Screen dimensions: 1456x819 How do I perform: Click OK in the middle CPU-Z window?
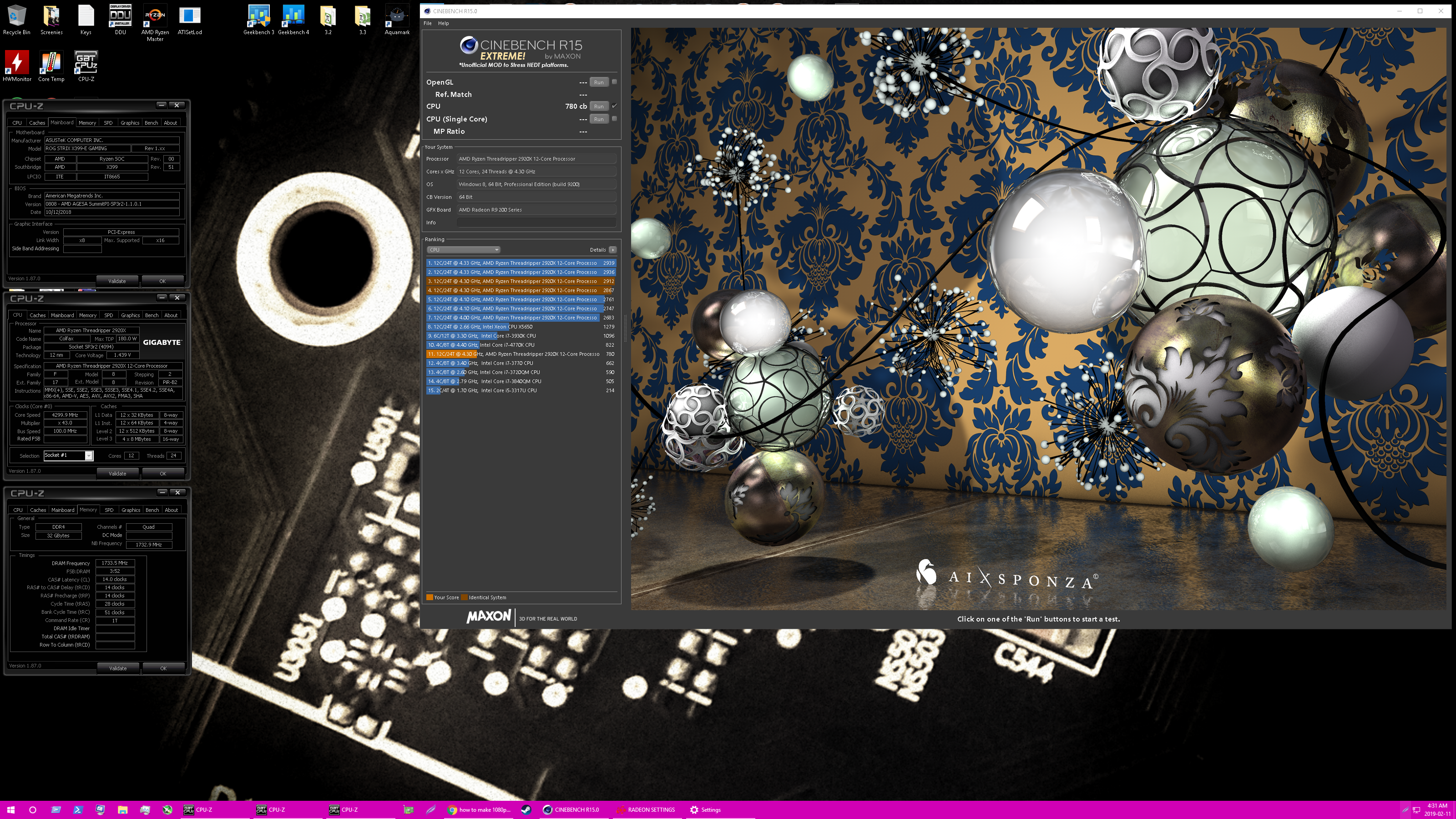[163, 474]
